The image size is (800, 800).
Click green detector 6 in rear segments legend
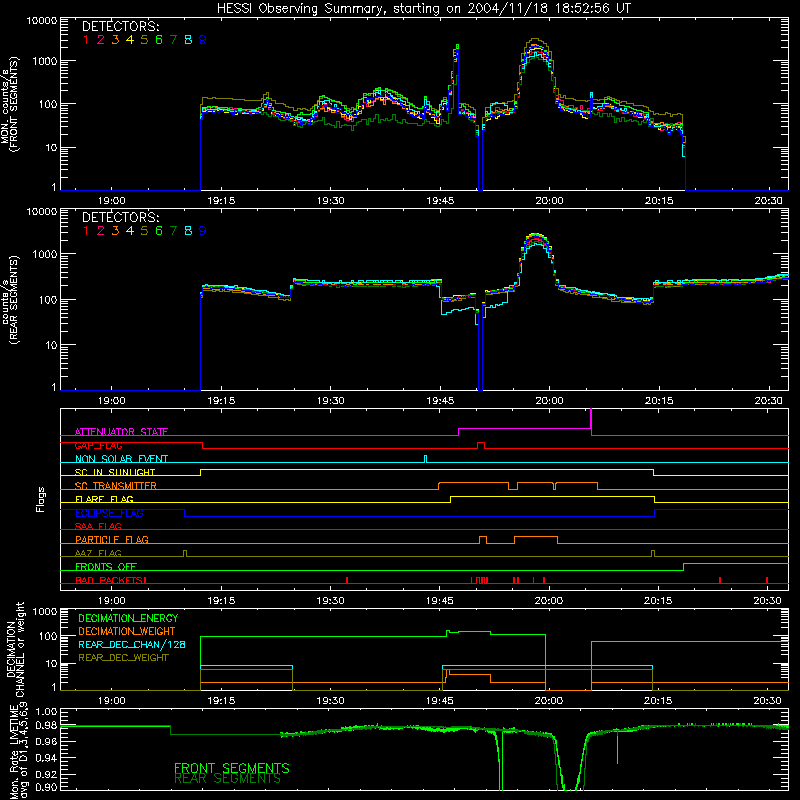(159, 231)
